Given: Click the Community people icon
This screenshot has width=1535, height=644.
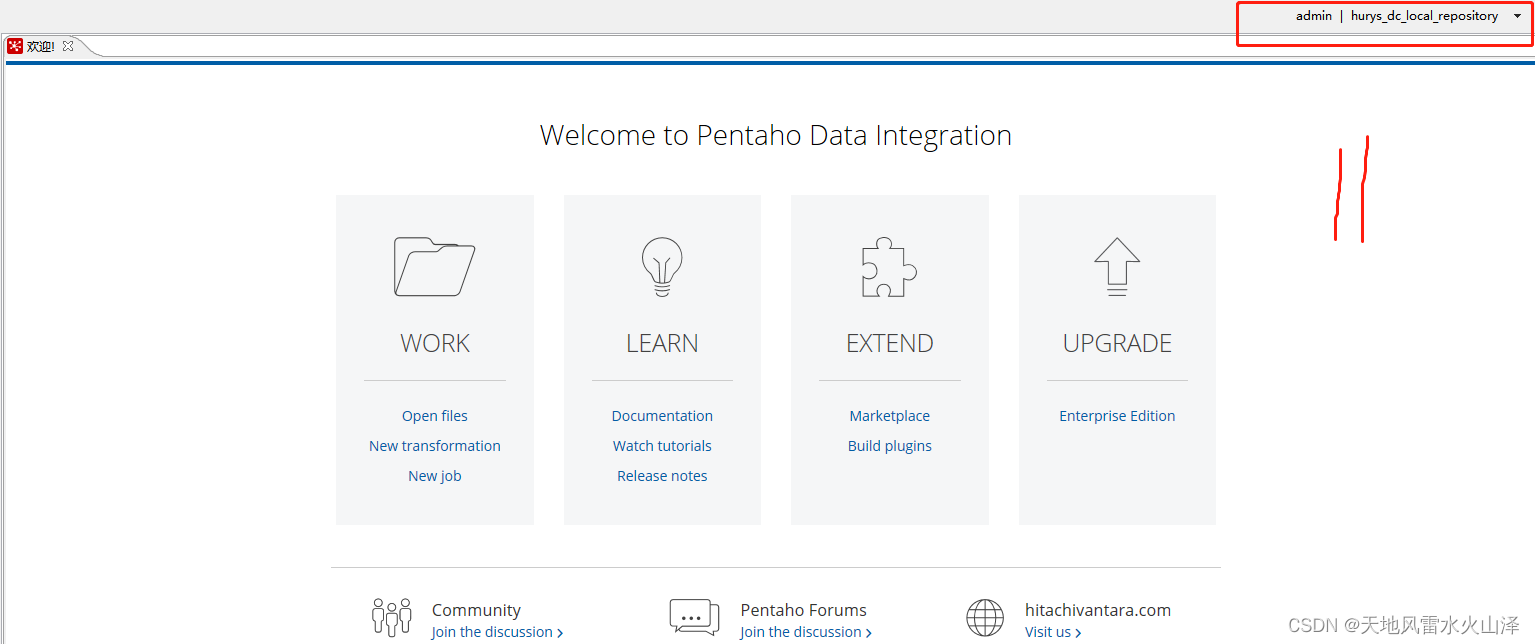Looking at the screenshot, I should [x=391, y=617].
